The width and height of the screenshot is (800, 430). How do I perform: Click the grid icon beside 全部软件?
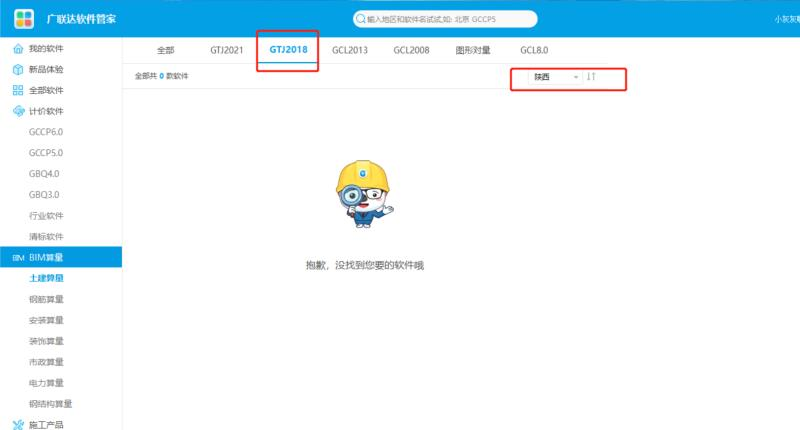point(18,90)
